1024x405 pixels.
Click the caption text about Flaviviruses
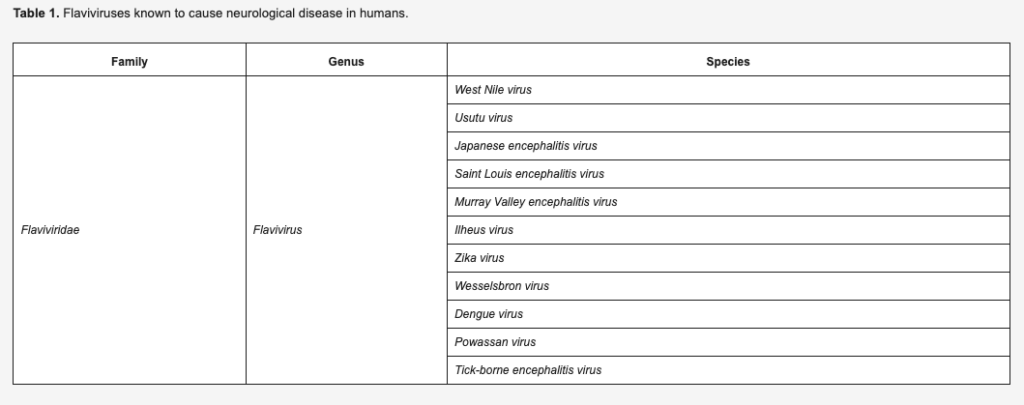[236, 13]
